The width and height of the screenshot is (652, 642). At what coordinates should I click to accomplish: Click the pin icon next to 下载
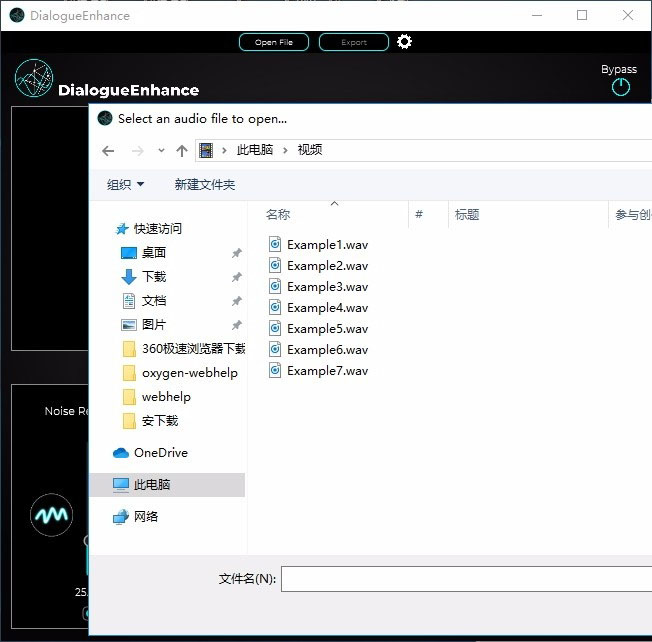point(237,277)
